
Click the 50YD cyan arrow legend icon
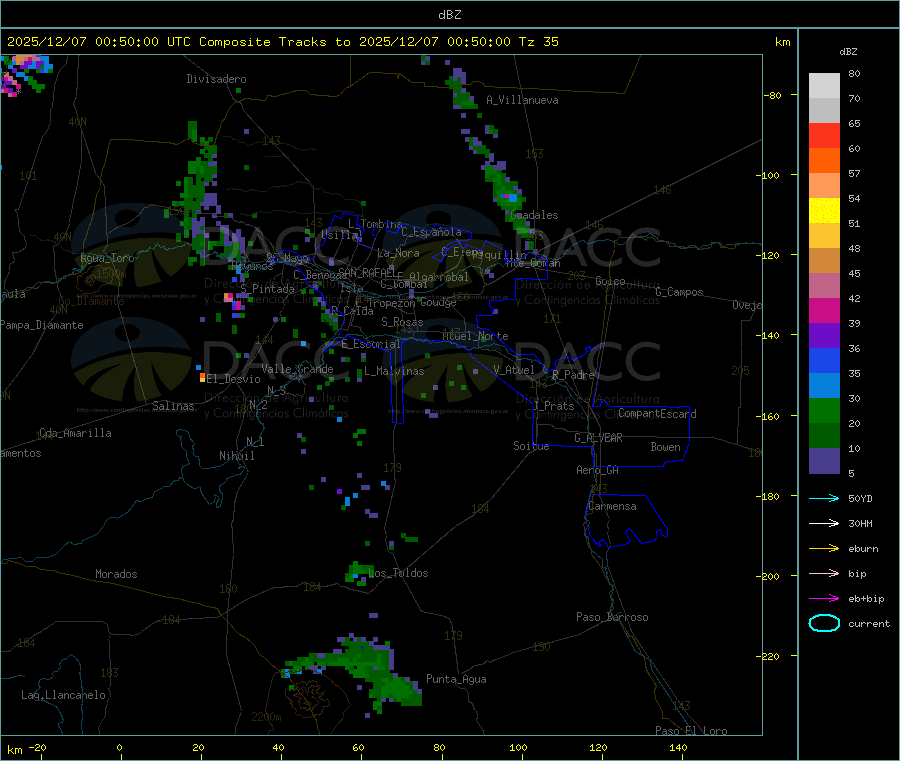(x=824, y=498)
